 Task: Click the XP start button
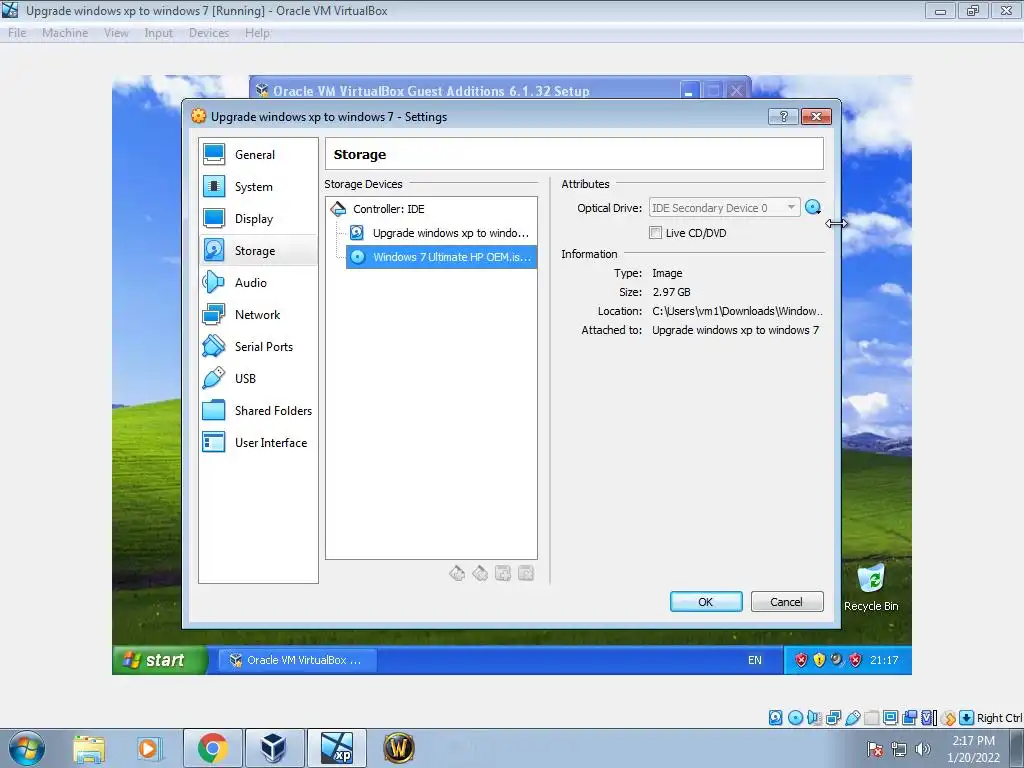(159, 660)
